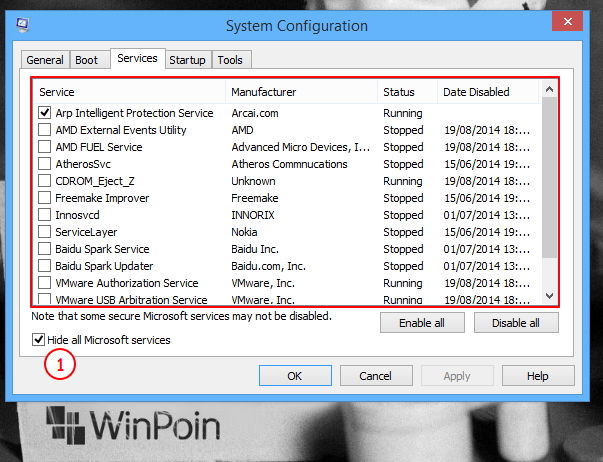
Task: Tick Freemake Improver checkbox
Action: pos(45,198)
